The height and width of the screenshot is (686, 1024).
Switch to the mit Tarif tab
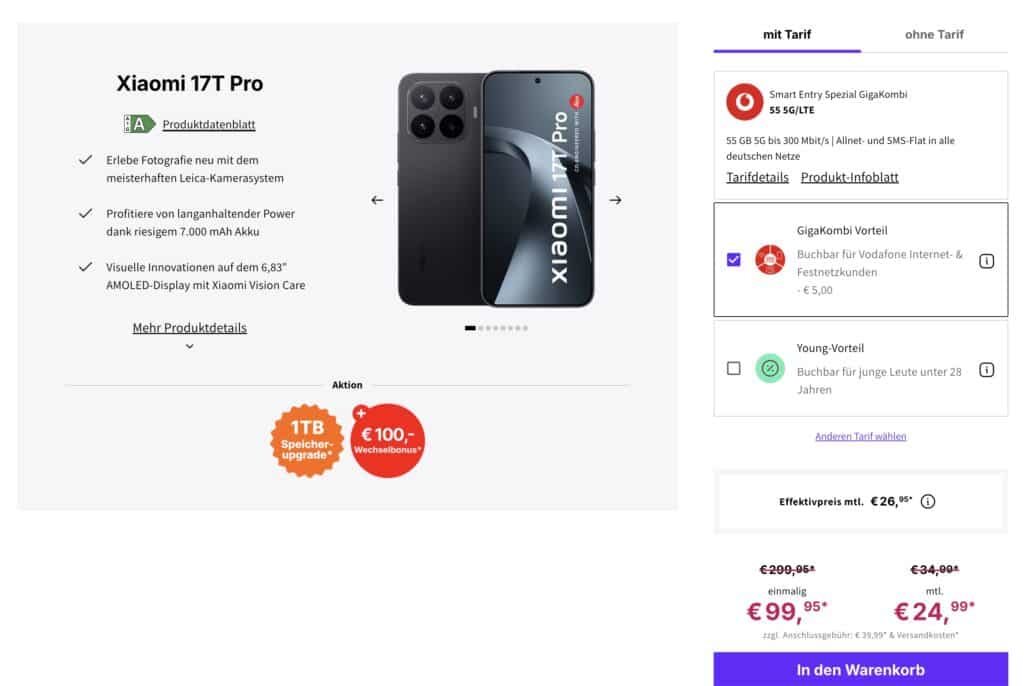click(787, 35)
